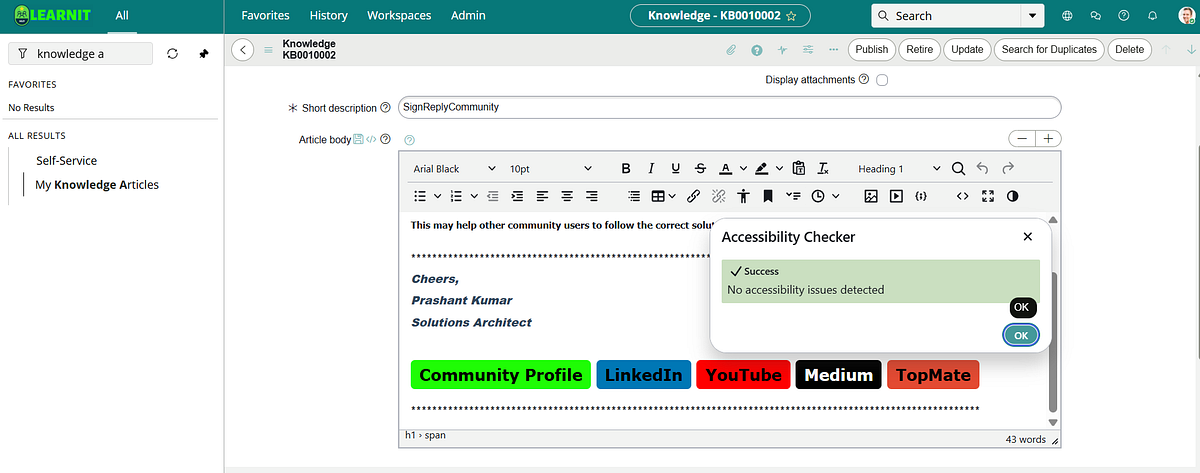Confirm the Accessibility Checker with teal OK
1200x473 pixels.
click(x=1021, y=336)
